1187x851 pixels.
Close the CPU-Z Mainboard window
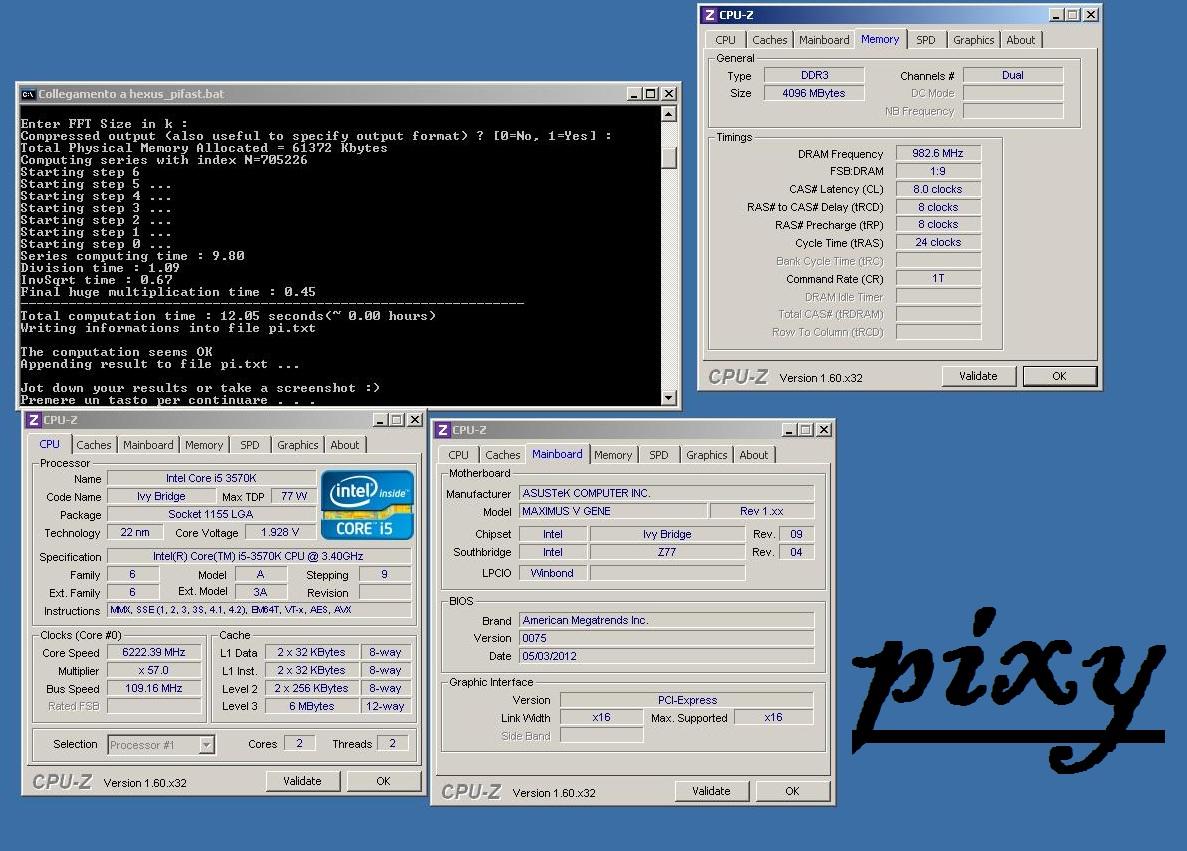click(824, 430)
